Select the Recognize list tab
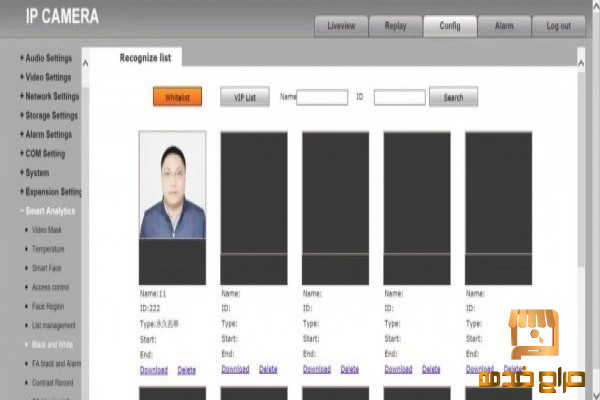The image size is (600, 400). pyautogui.click(x=145, y=58)
